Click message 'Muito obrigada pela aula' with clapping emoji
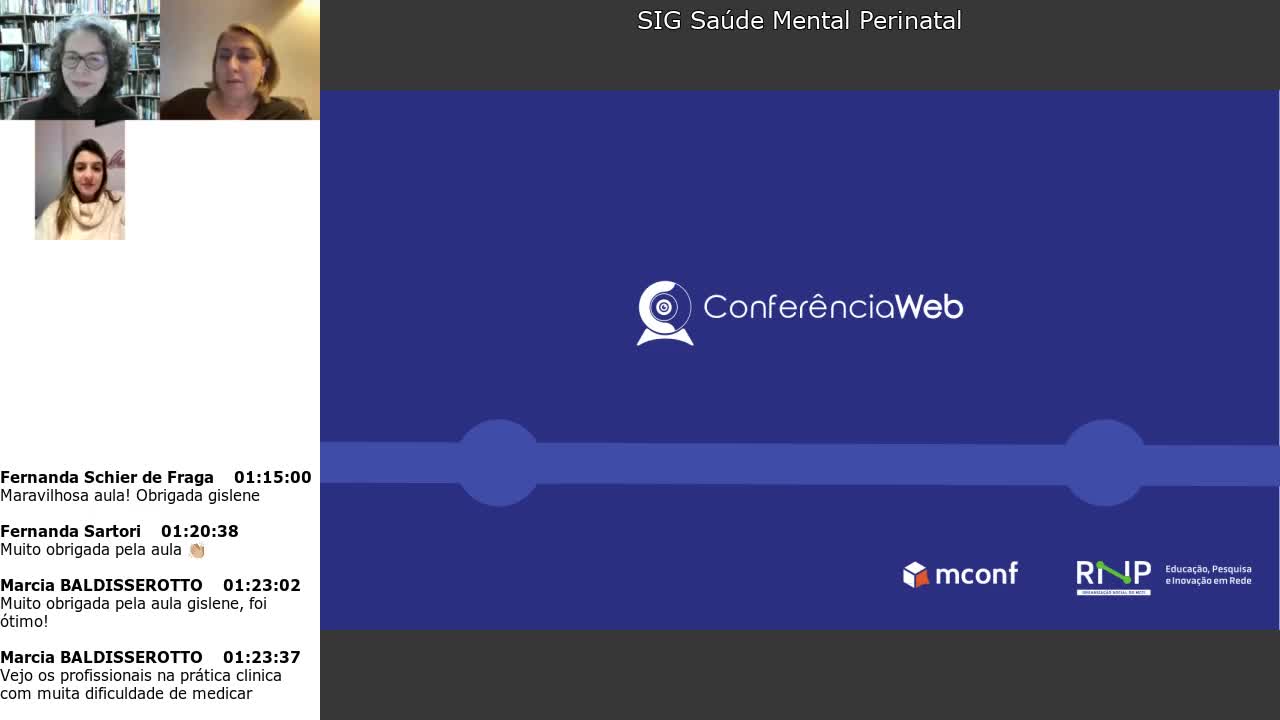Screen dimensions: 1280x720 pos(102,549)
